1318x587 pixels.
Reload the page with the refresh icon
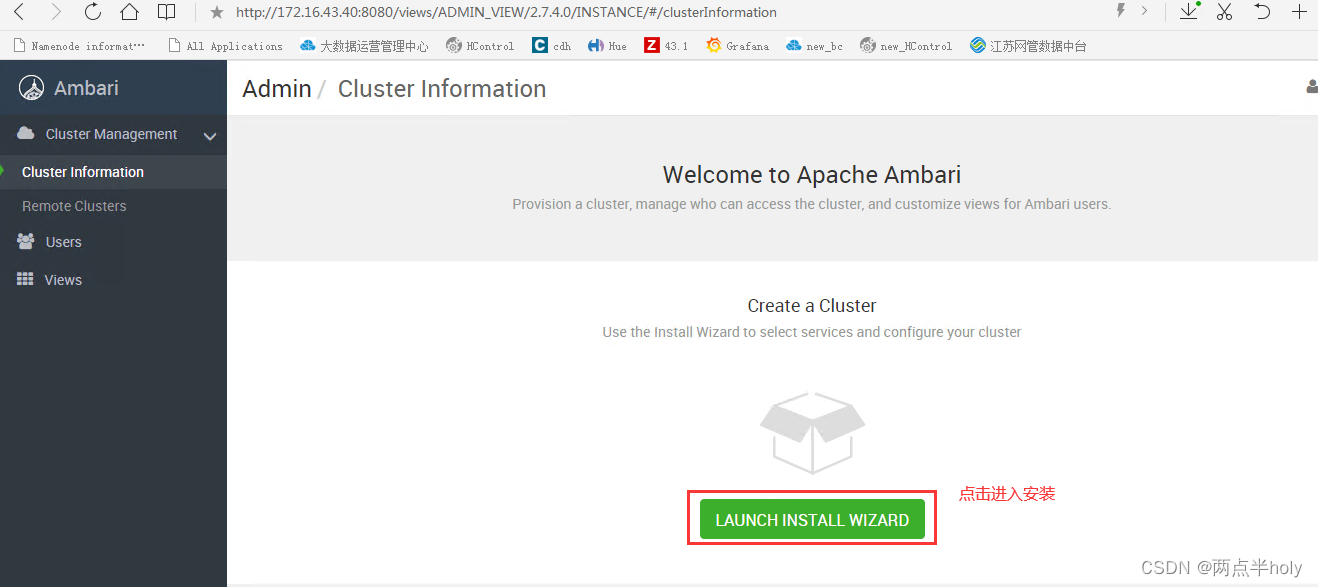(x=93, y=13)
